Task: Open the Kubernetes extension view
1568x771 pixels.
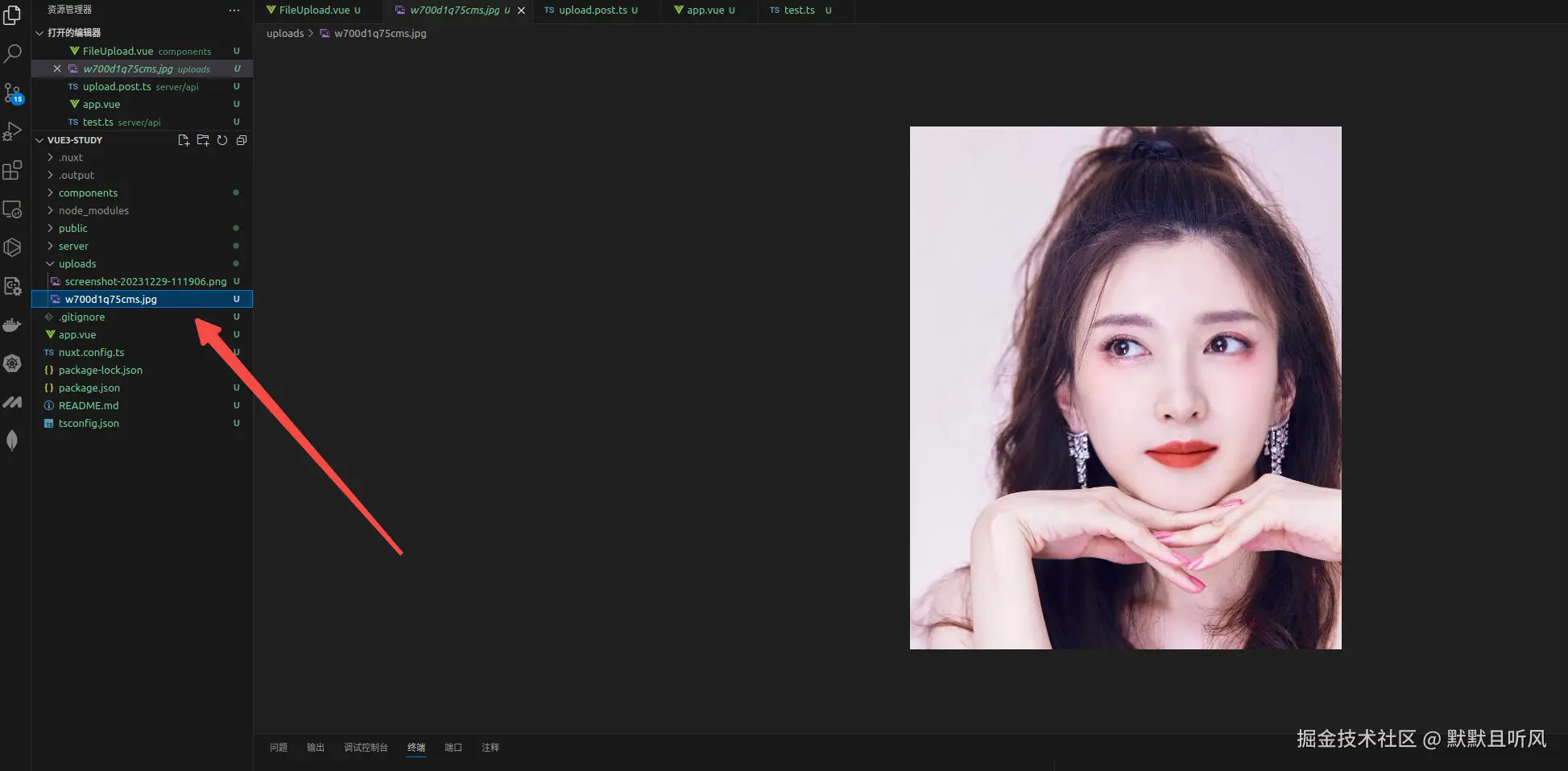Action: 12,363
